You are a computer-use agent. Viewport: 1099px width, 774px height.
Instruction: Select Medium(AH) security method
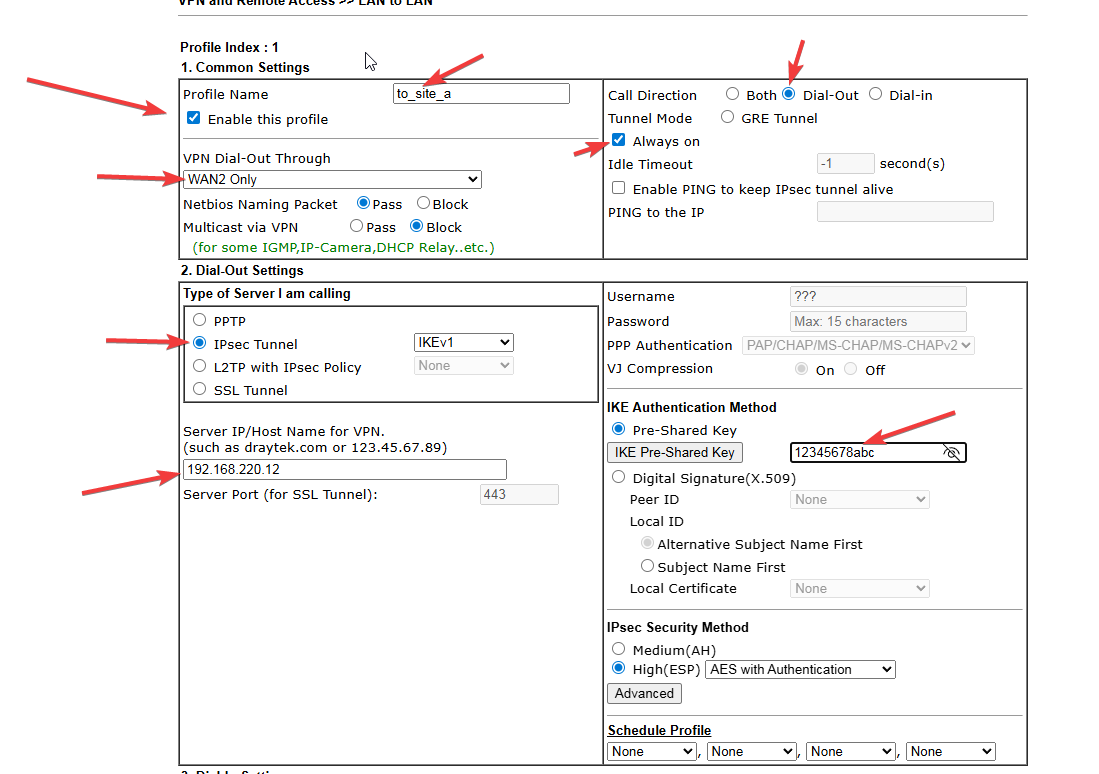pyautogui.click(x=618, y=649)
